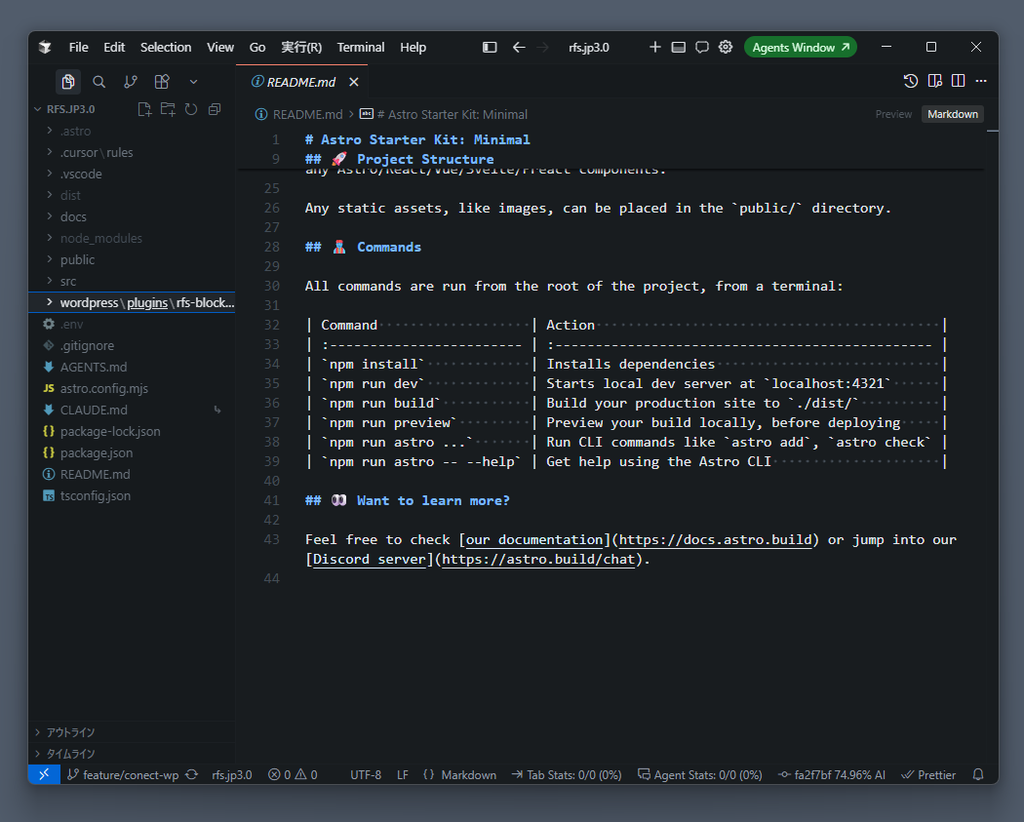
Task: Open the activity bar overflow chevron
Action: (x=193, y=82)
